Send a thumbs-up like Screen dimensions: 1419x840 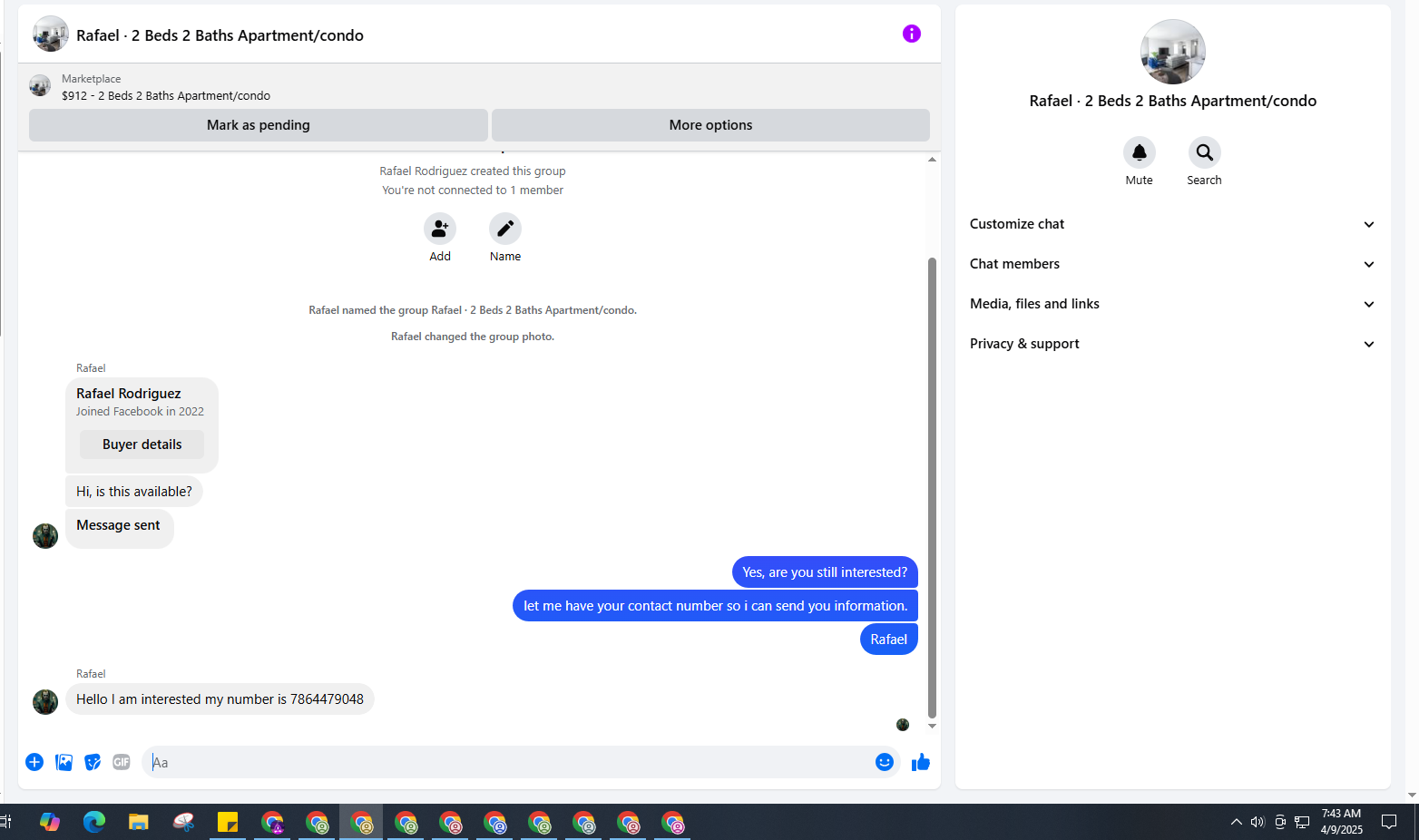(921, 762)
